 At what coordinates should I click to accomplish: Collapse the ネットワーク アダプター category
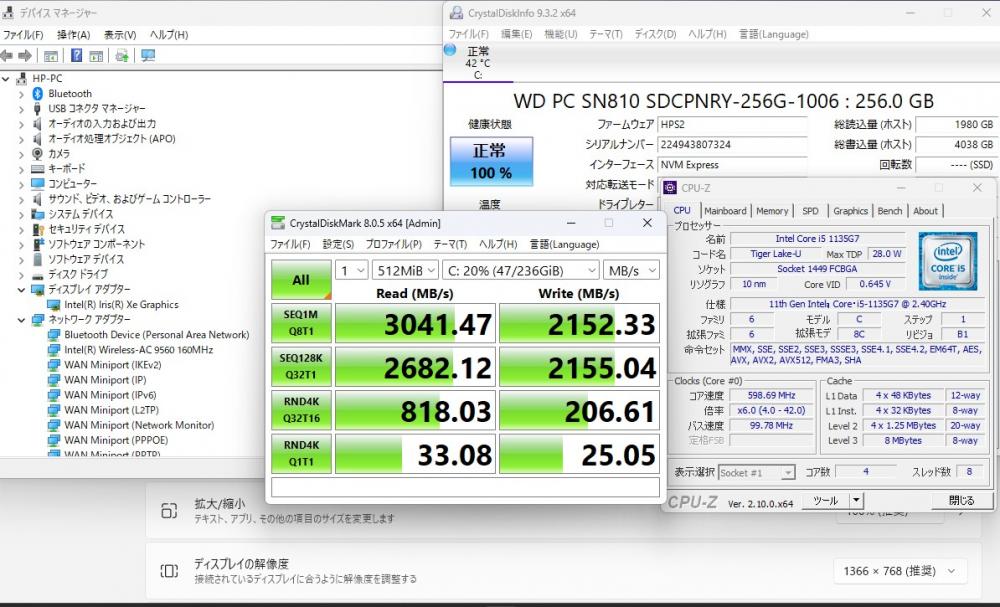pyautogui.click(x=22, y=319)
